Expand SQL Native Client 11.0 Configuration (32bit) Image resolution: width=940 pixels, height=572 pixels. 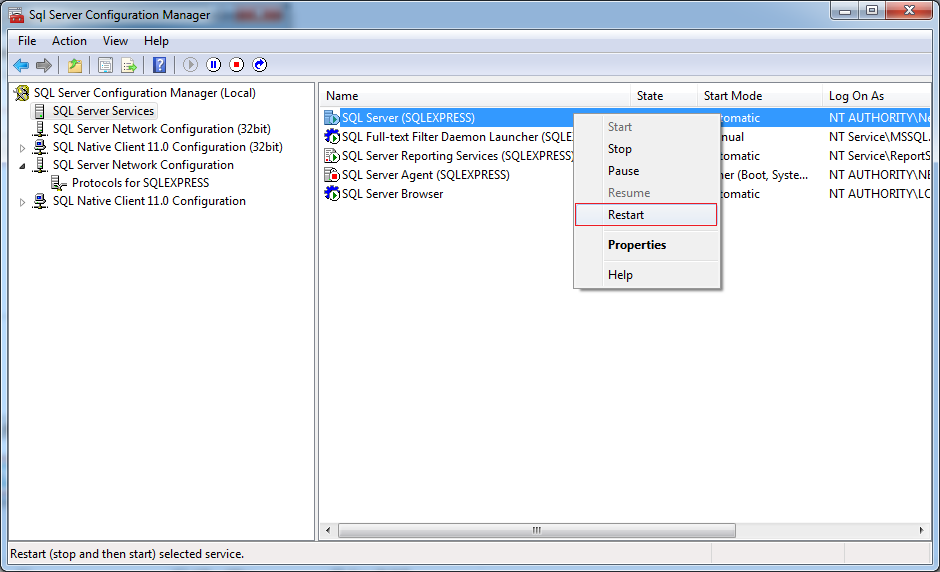pos(22,147)
